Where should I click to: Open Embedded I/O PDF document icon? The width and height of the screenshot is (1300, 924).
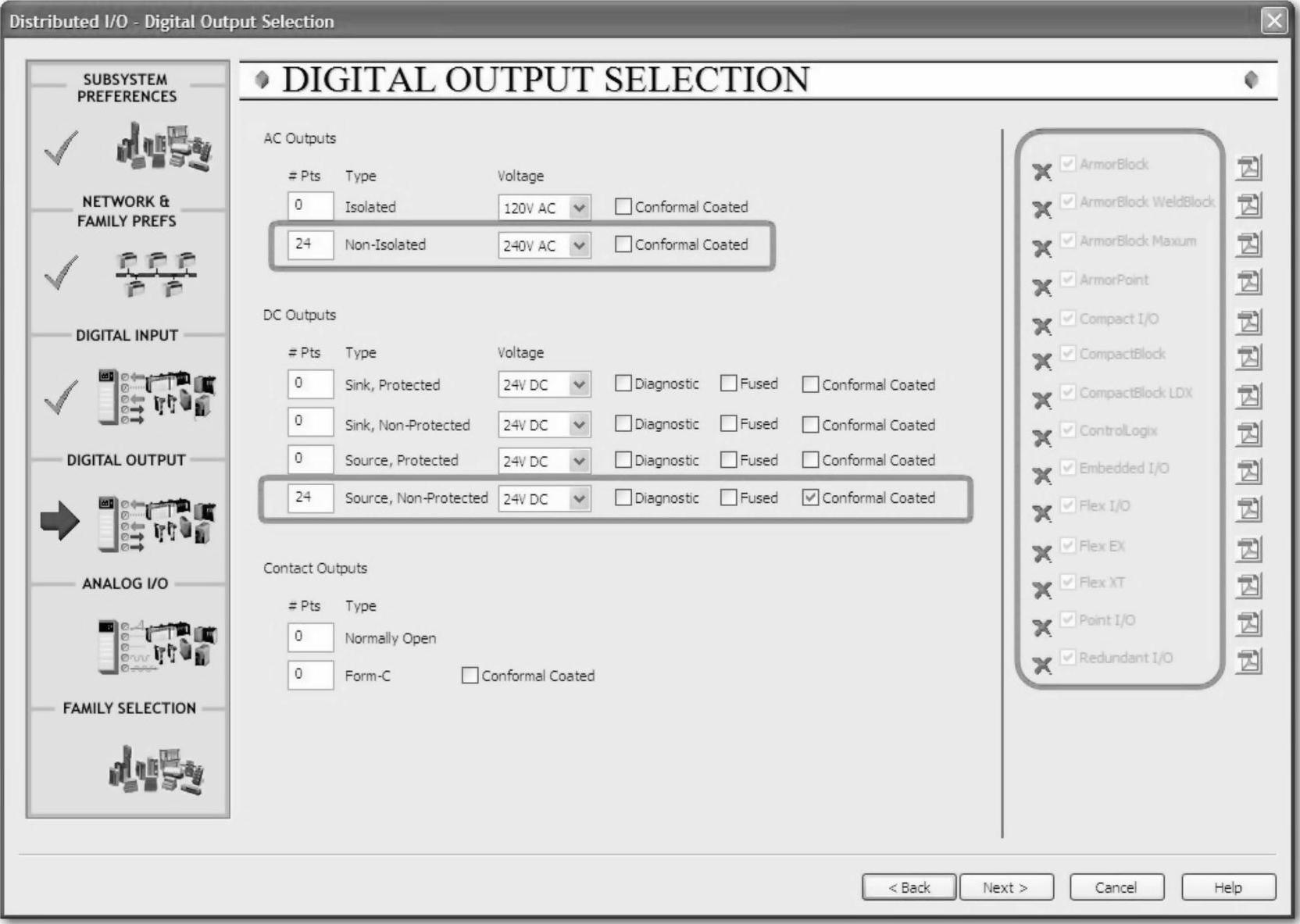(1248, 471)
